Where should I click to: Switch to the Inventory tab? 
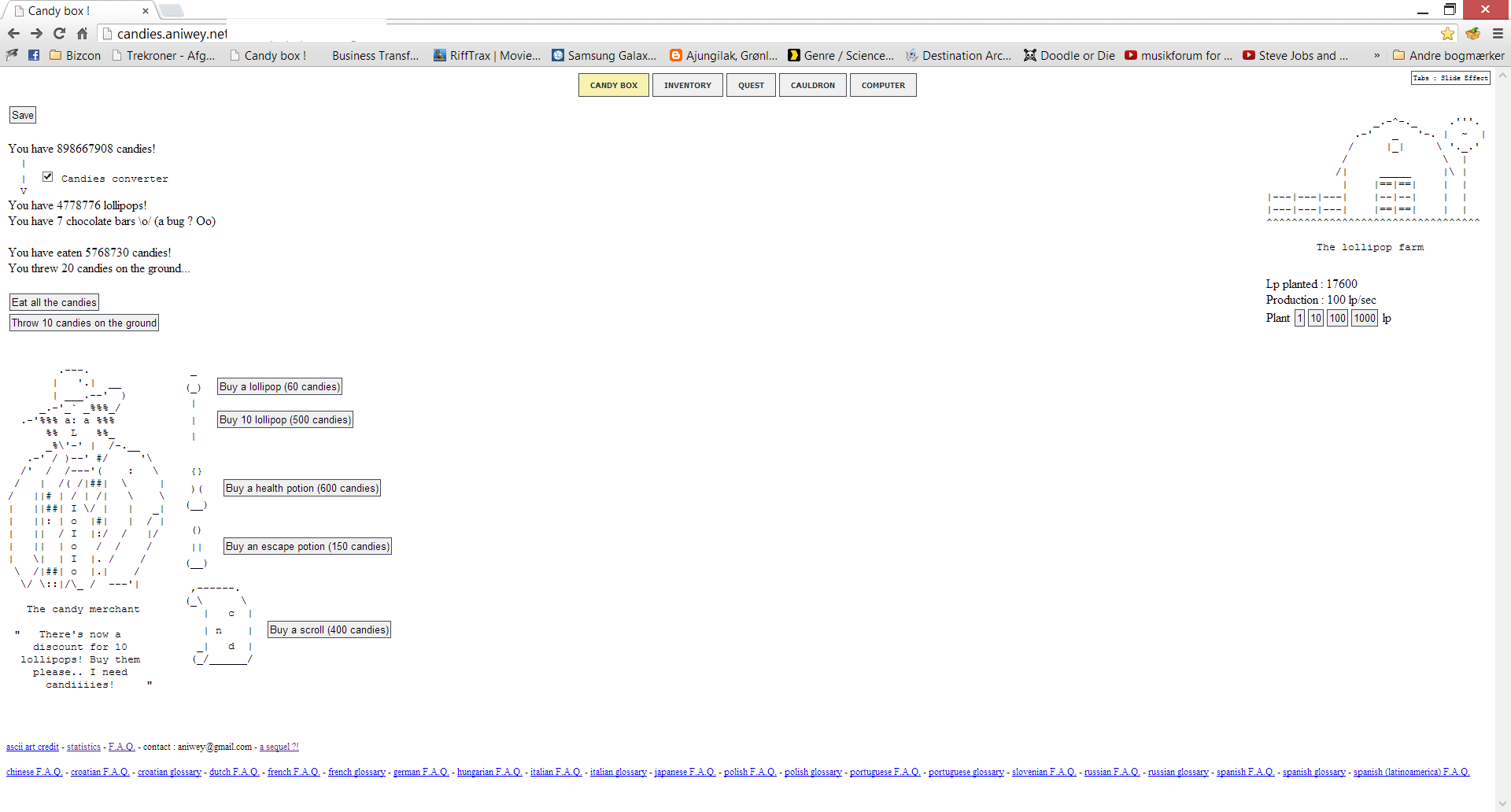687,85
